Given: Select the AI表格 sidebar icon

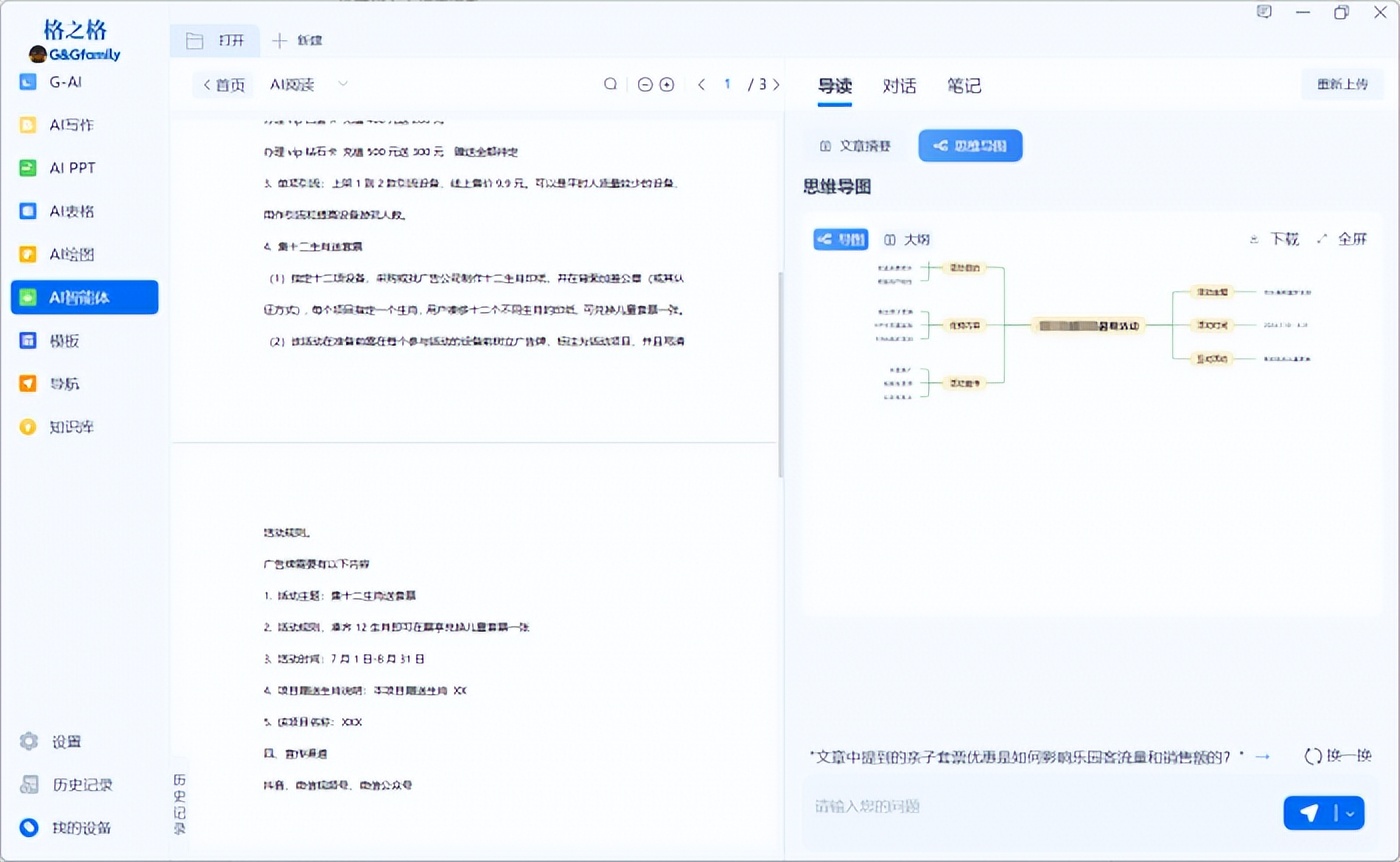Looking at the screenshot, I should point(29,211).
